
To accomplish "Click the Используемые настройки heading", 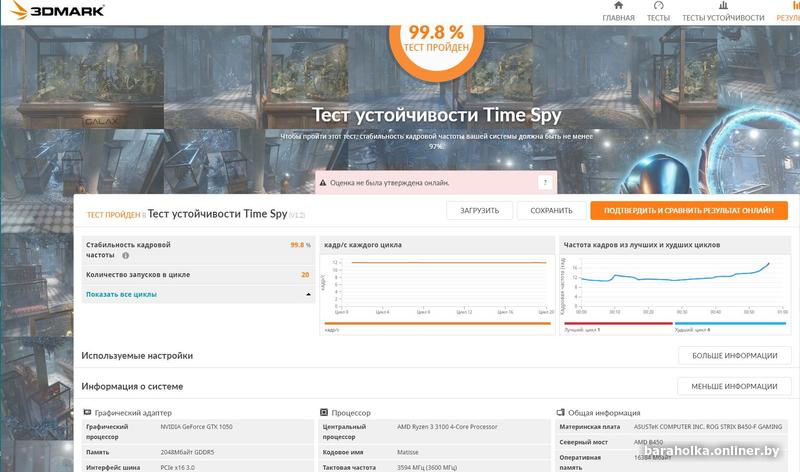I will (x=137, y=356).
